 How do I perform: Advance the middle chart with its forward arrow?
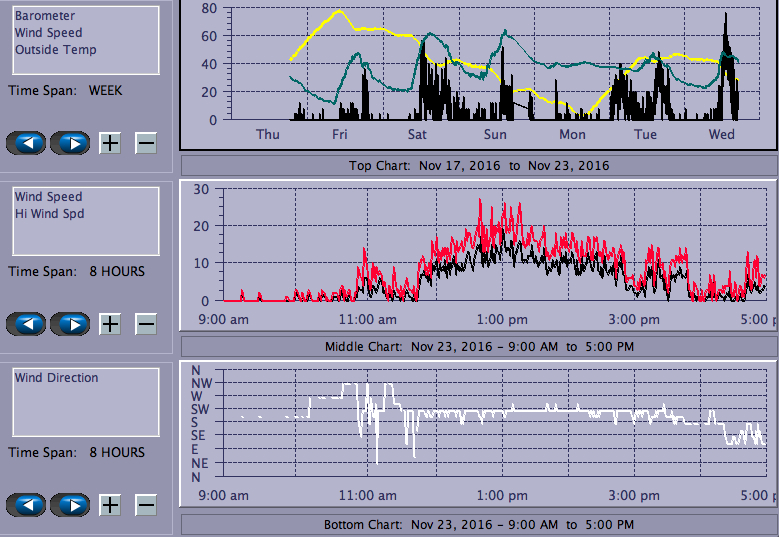70,324
